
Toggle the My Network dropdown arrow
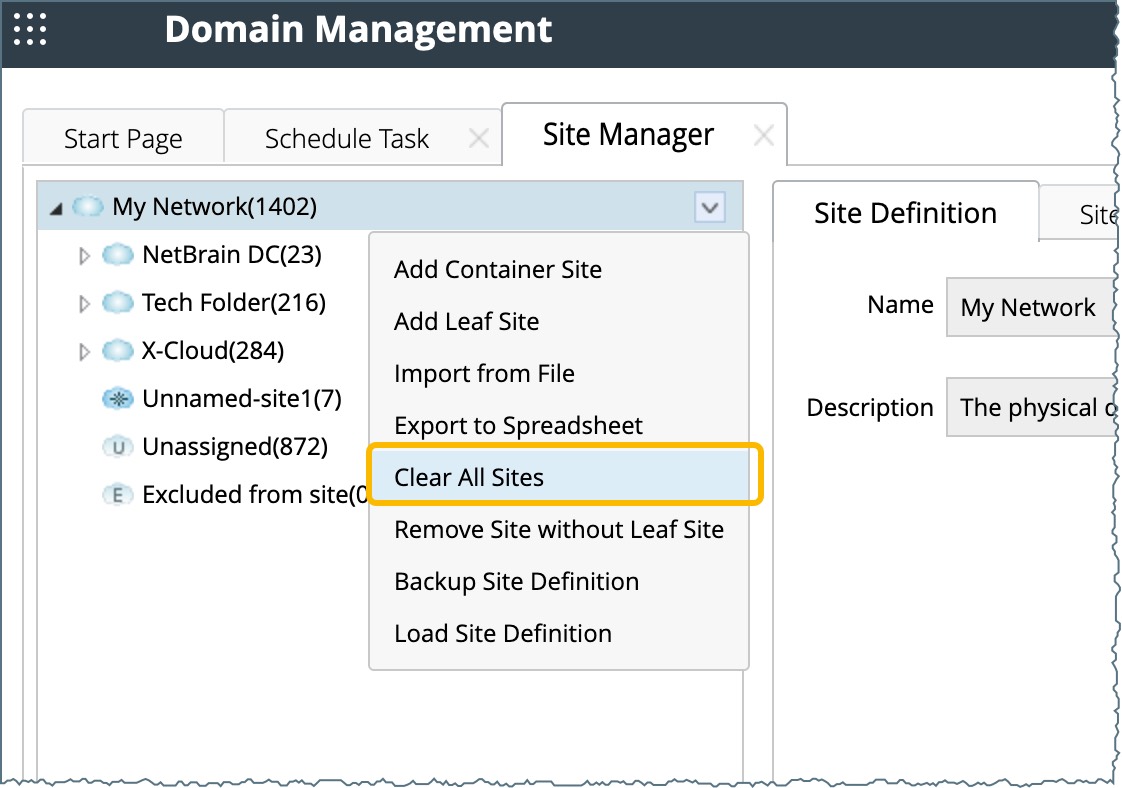coord(709,208)
